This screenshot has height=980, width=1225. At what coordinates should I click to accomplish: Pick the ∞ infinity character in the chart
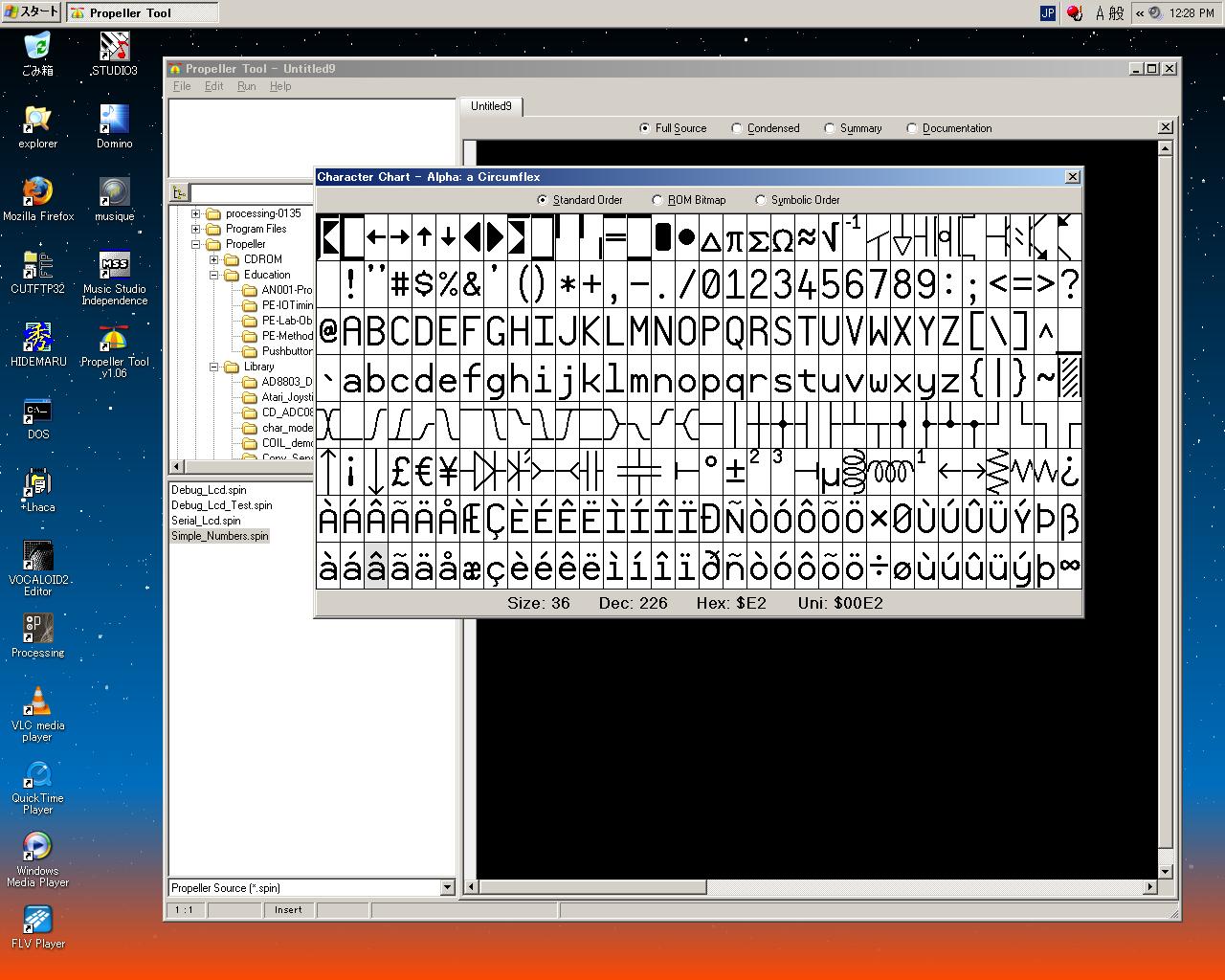(x=1070, y=566)
